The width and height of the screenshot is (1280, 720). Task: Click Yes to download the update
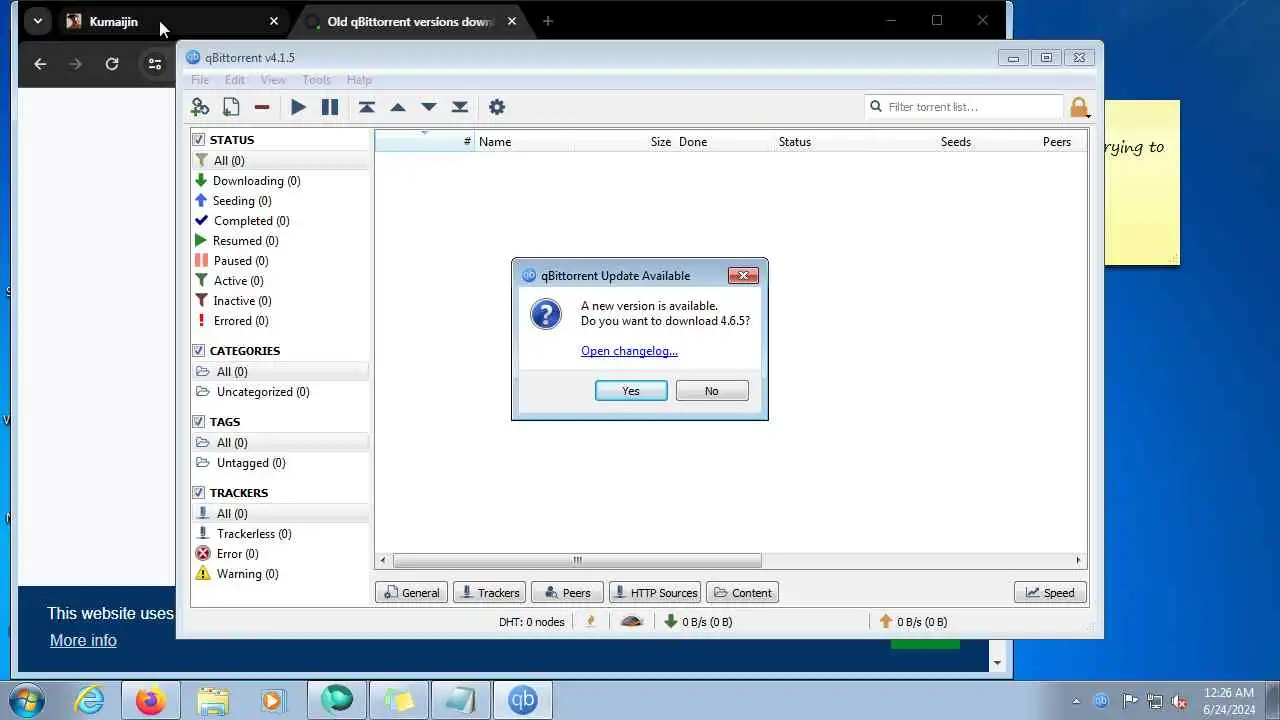click(x=631, y=391)
